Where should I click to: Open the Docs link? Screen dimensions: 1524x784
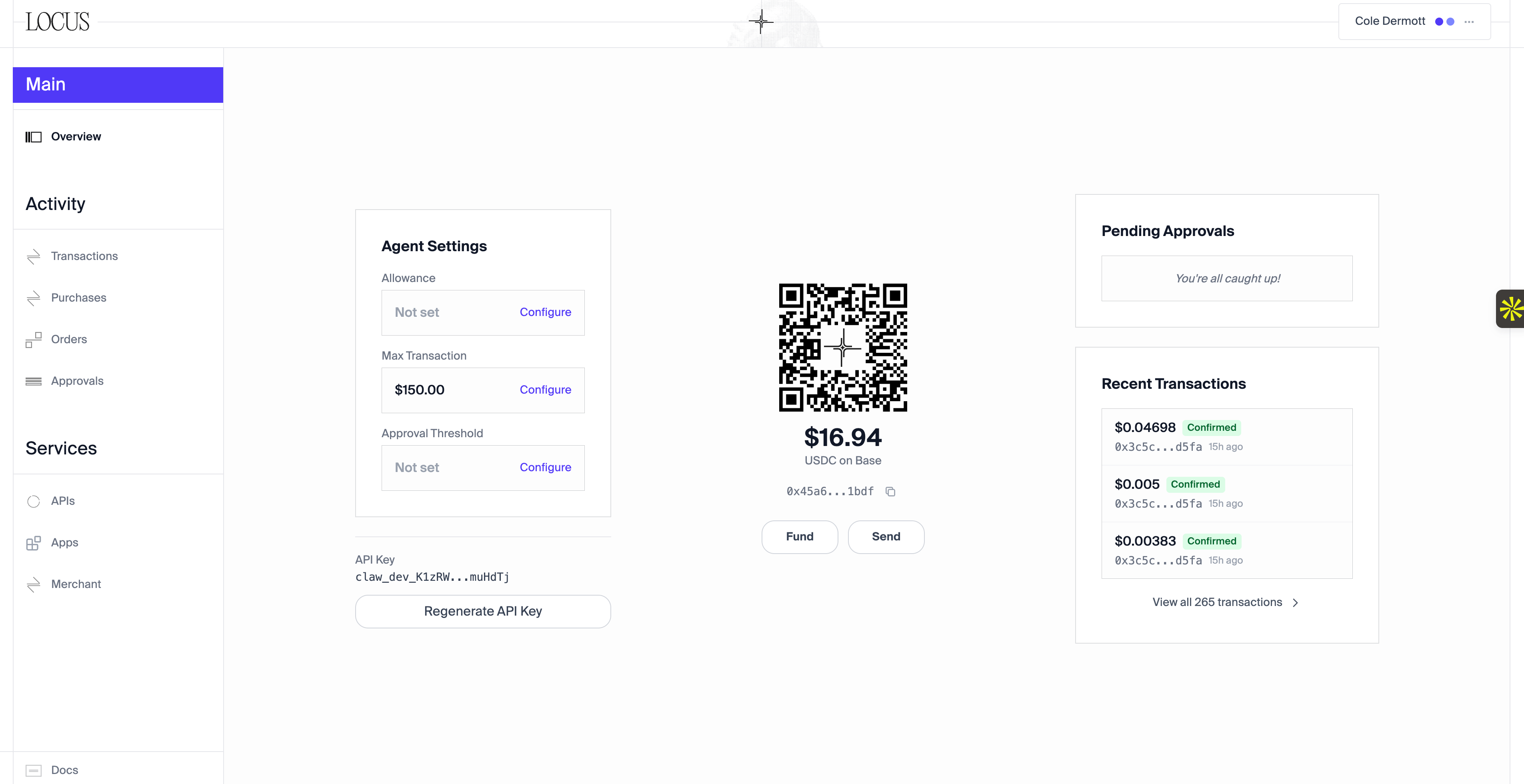[64, 770]
